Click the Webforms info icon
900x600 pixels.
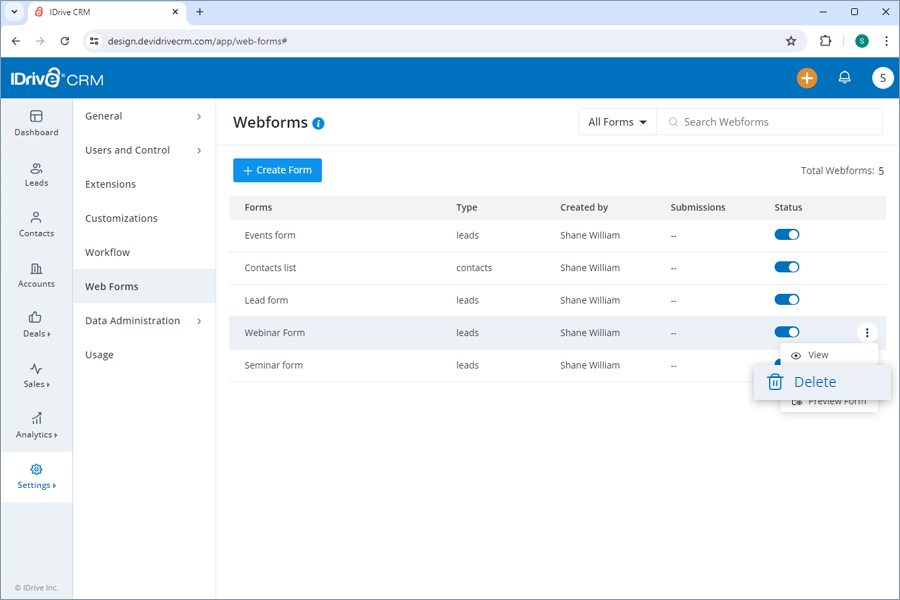[x=319, y=123]
